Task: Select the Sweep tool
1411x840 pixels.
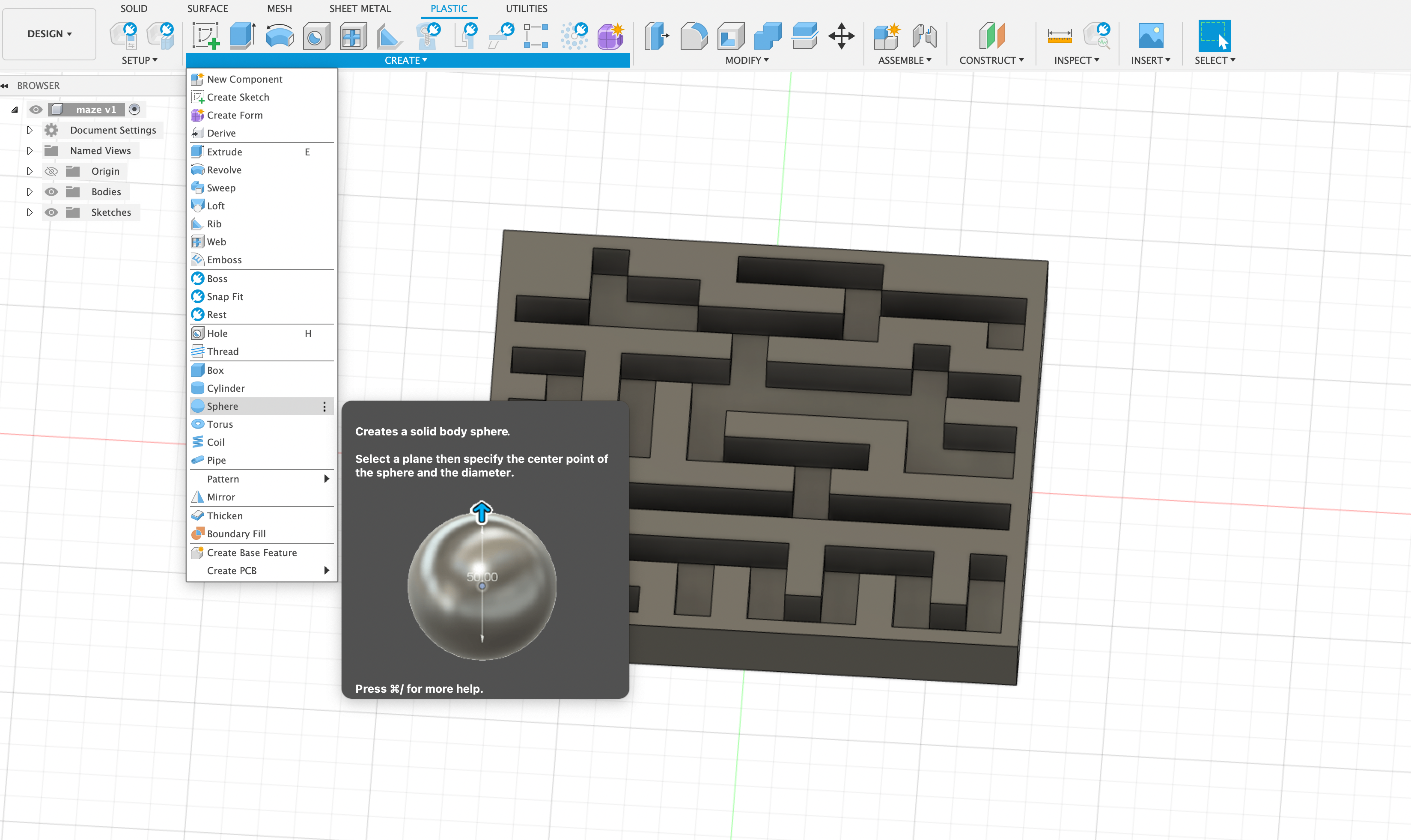Action: pos(220,187)
